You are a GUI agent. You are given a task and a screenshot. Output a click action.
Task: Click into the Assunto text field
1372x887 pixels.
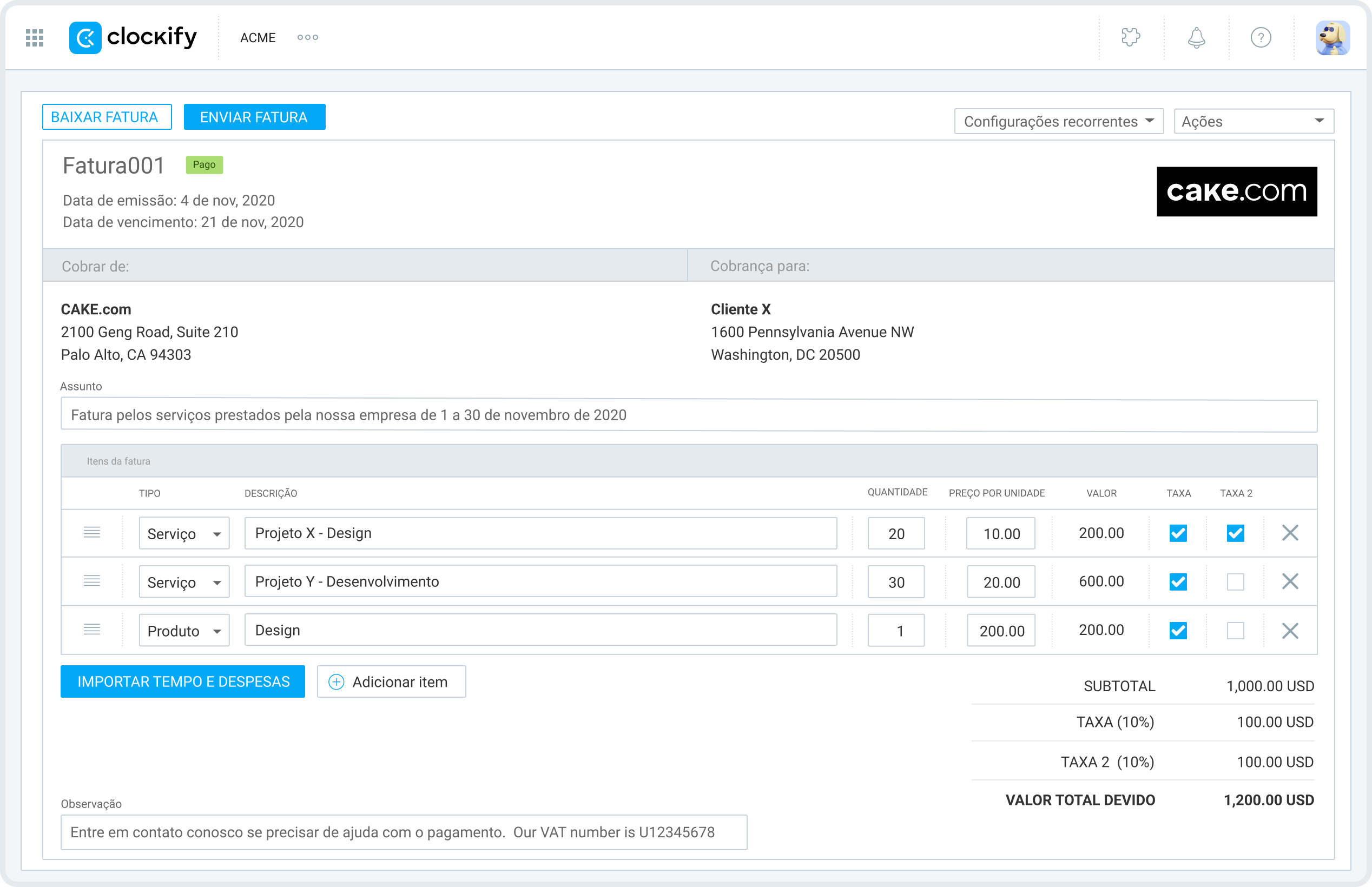pyautogui.click(x=688, y=415)
